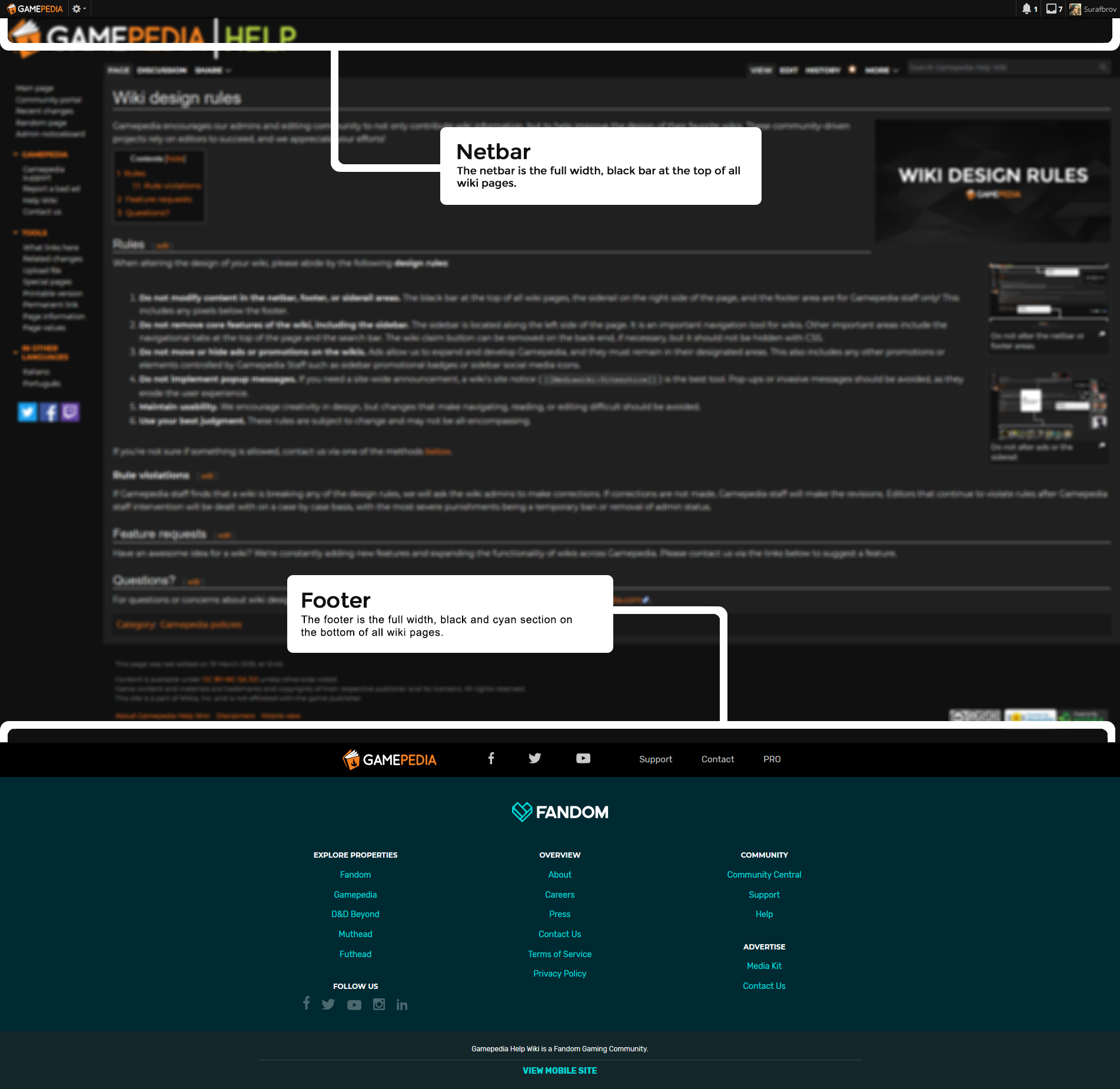Open the Contact link in the black footer bar
The image size is (1120, 1089).
(717, 759)
